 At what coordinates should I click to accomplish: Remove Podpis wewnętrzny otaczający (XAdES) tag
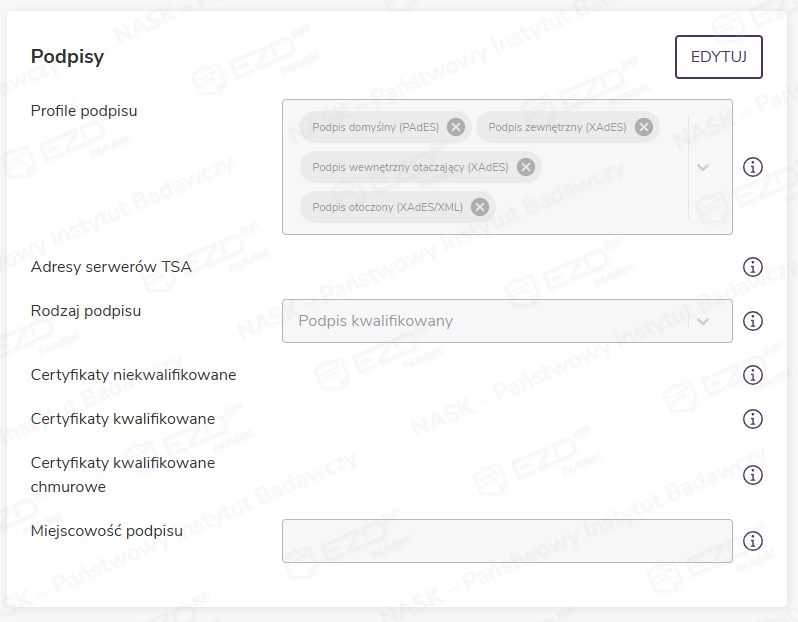[526, 167]
